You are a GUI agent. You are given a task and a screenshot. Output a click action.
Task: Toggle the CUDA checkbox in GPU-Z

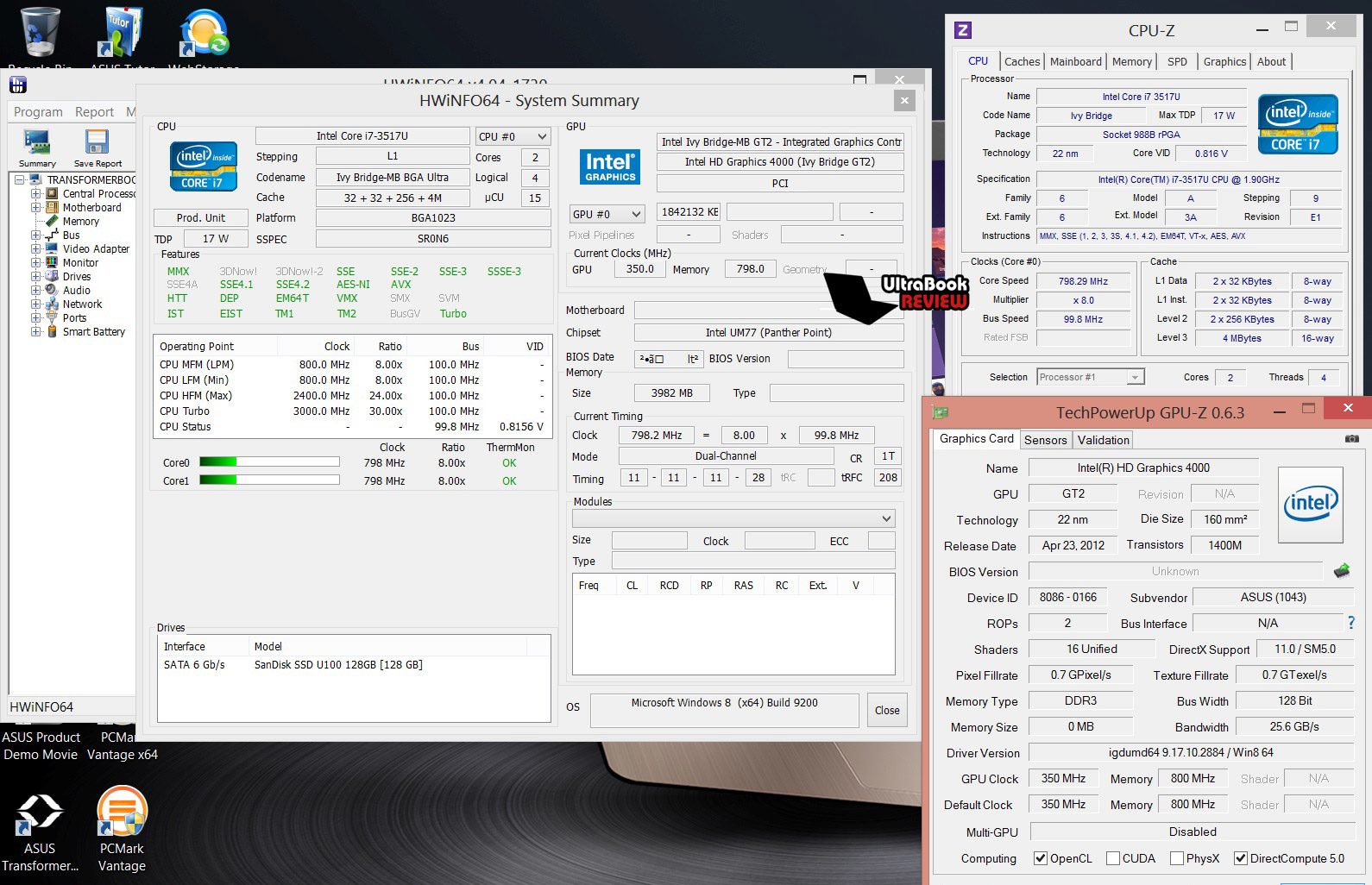(1113, 858)
